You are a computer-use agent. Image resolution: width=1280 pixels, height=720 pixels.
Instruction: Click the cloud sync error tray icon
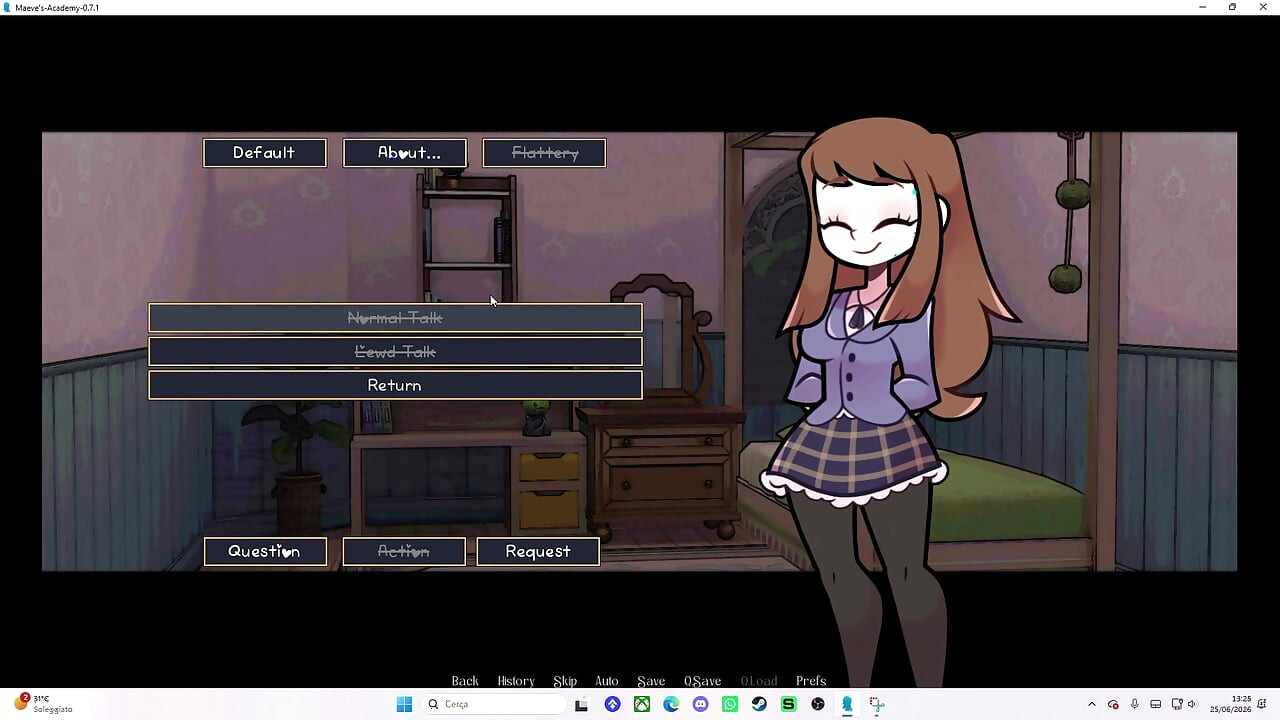pos(1113,704)
